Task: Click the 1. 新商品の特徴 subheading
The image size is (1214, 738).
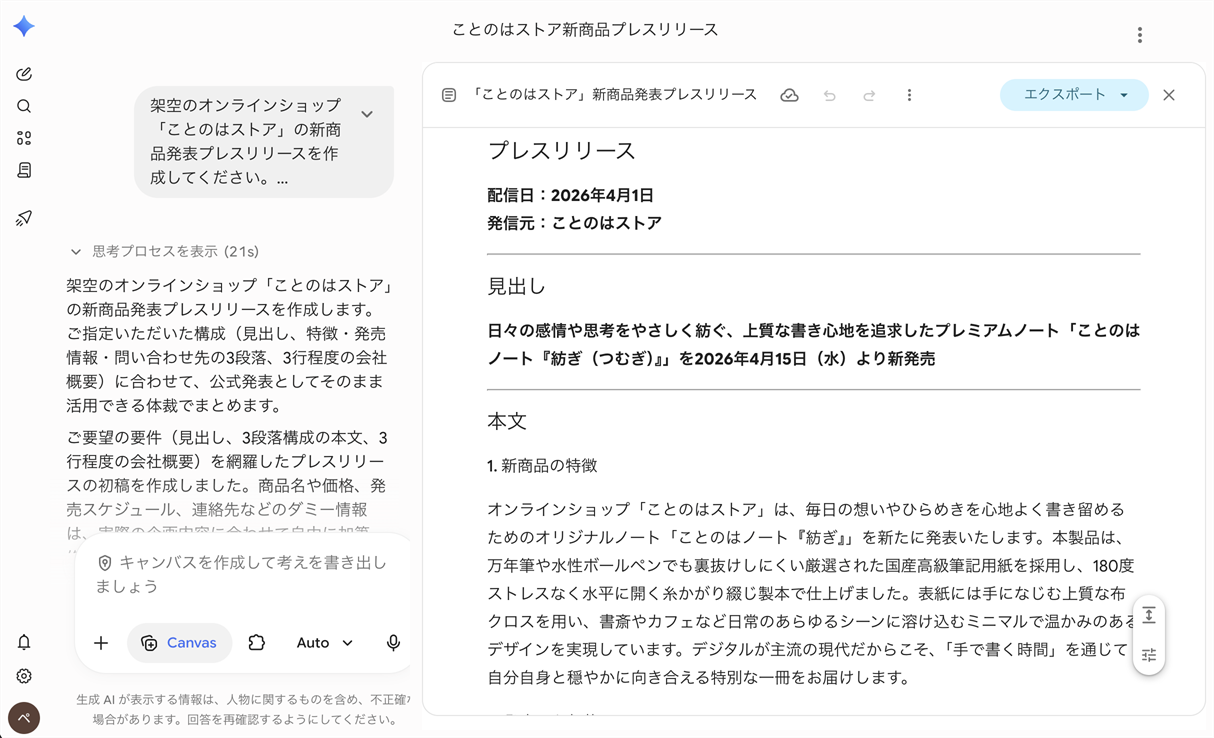Action: 542,466
